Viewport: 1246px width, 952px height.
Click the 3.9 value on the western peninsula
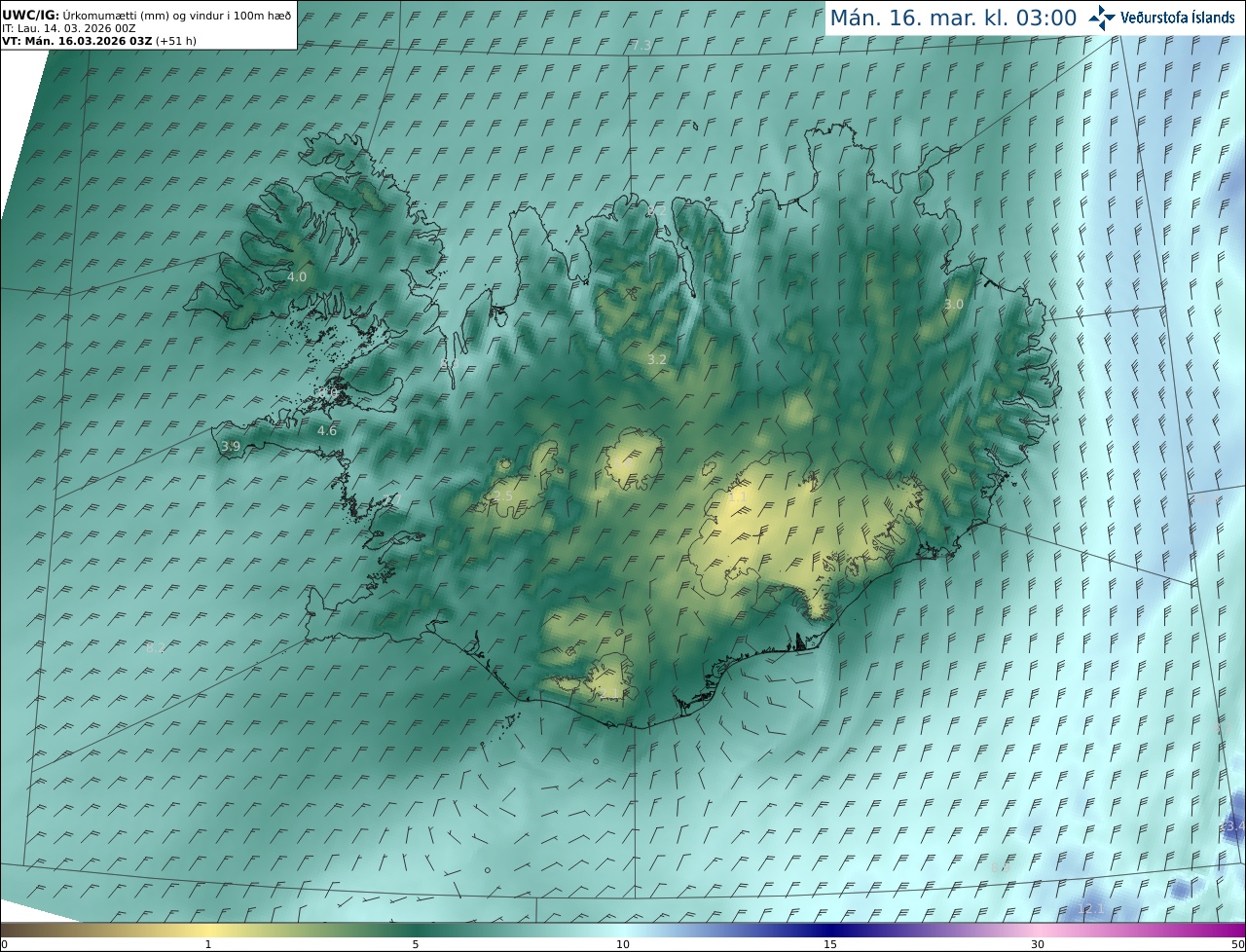click(x=231, y=446)
